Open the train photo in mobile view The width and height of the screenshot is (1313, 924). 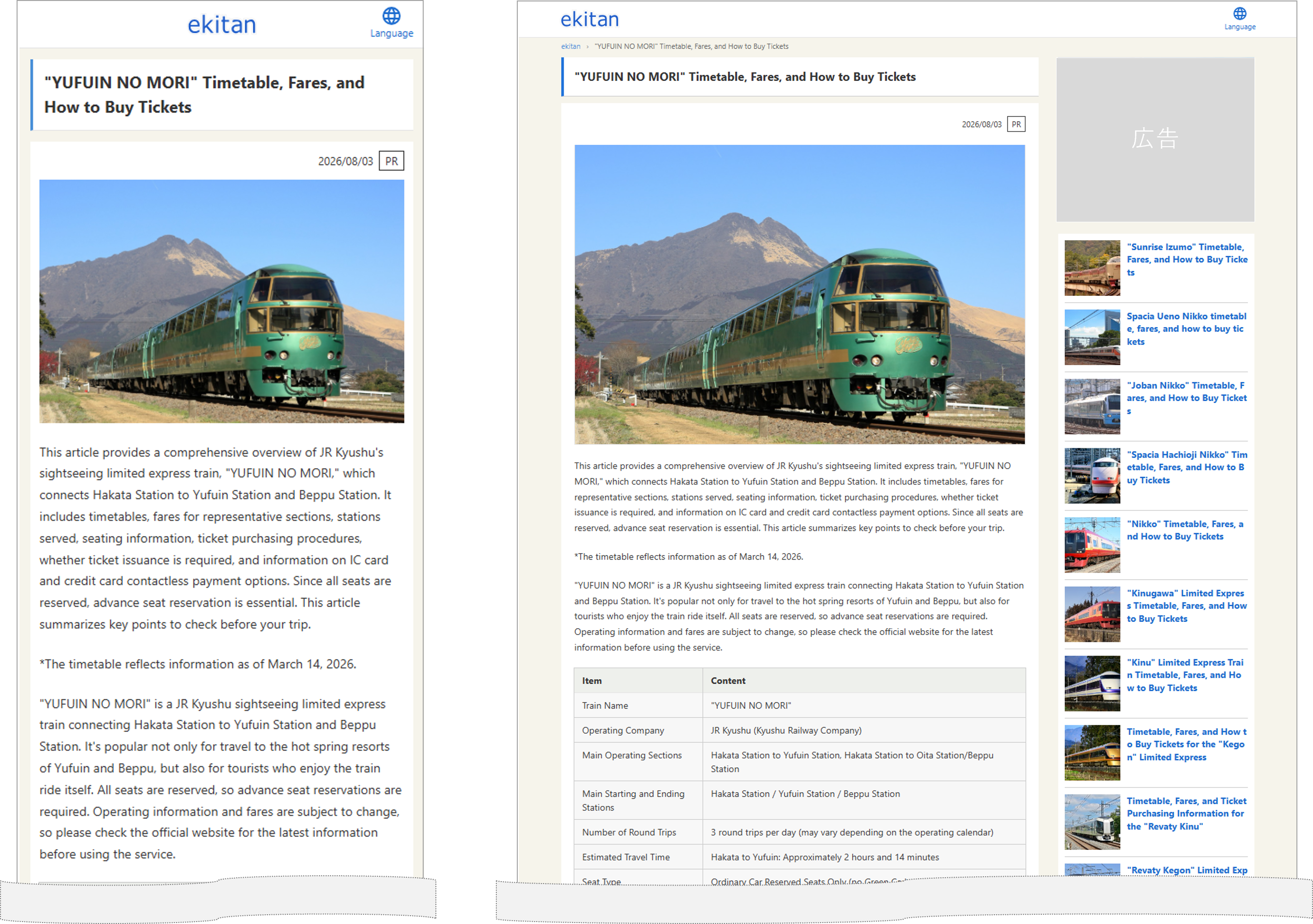tap(221, 301)
